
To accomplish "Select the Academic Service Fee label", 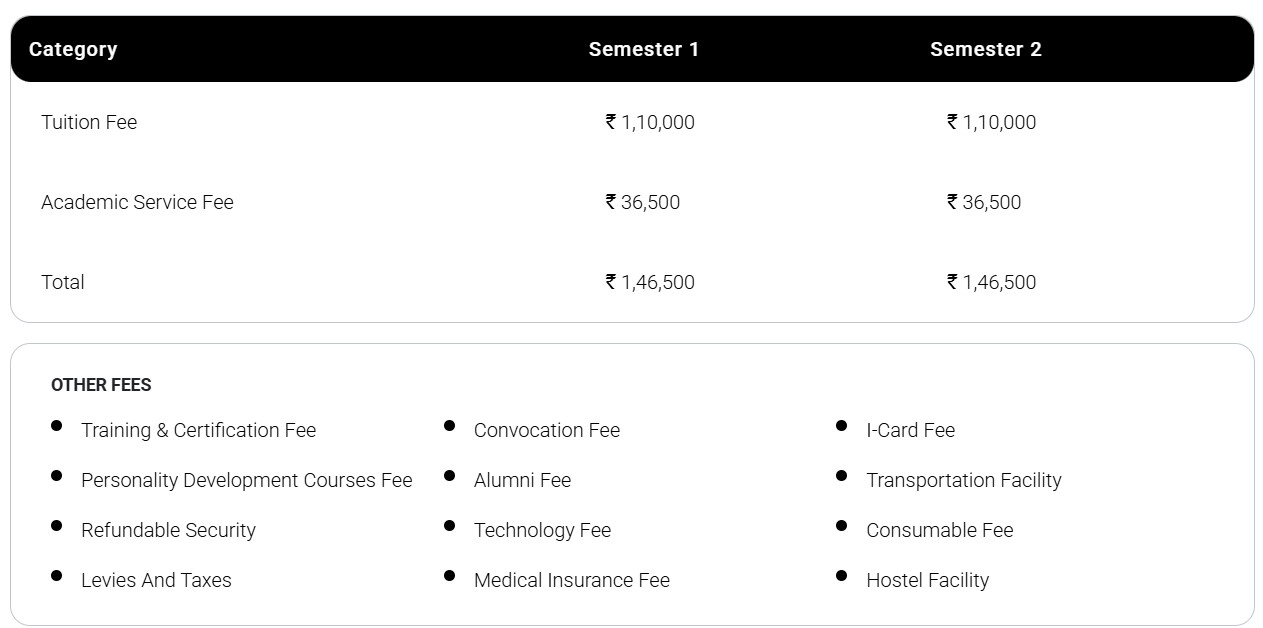I will tap(137, 202).
